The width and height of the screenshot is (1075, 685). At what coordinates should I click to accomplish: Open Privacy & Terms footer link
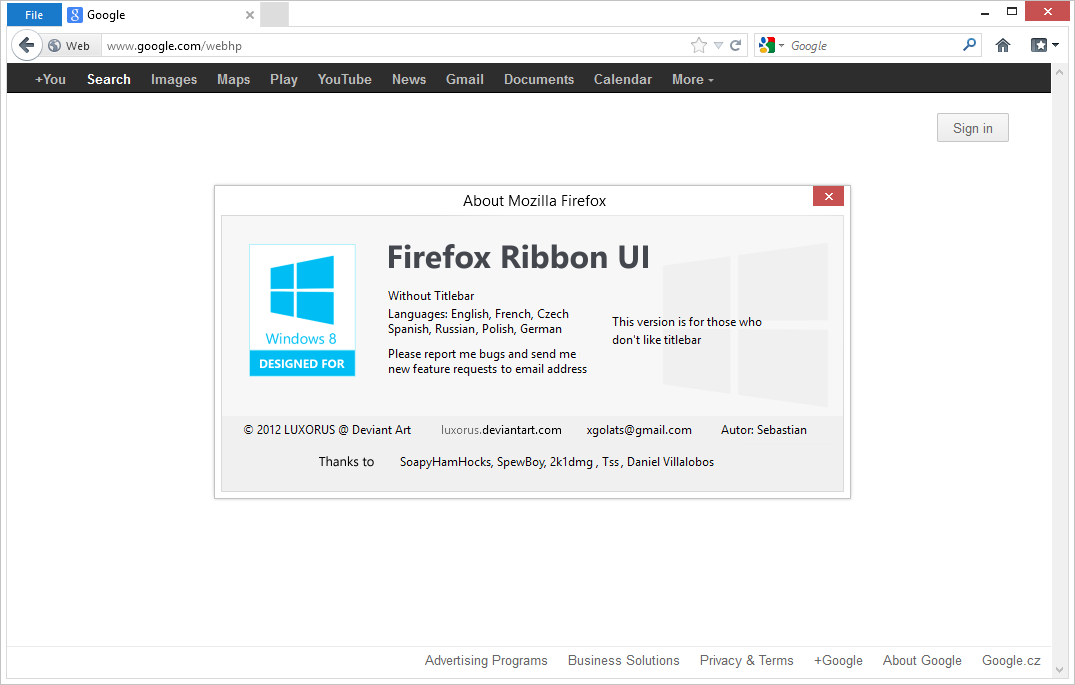pos(747,660)
